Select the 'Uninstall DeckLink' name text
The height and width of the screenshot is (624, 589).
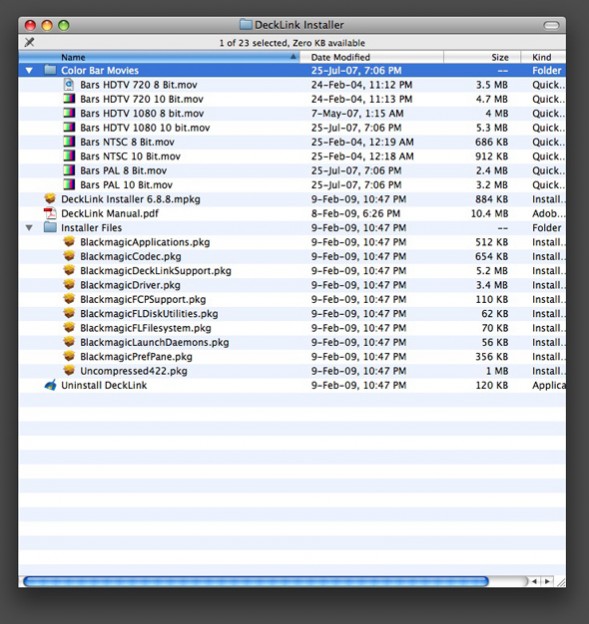pyautogui.click(x=104, y=385)
